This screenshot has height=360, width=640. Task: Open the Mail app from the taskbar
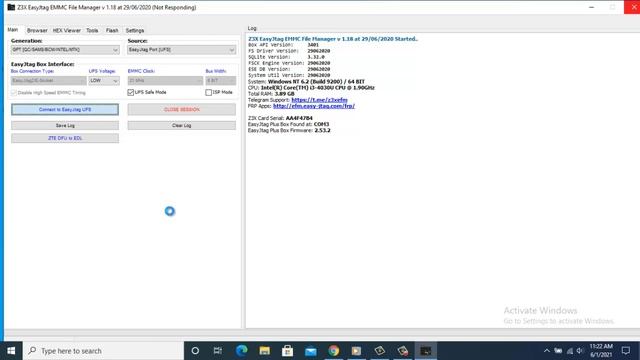click(311, 351)
